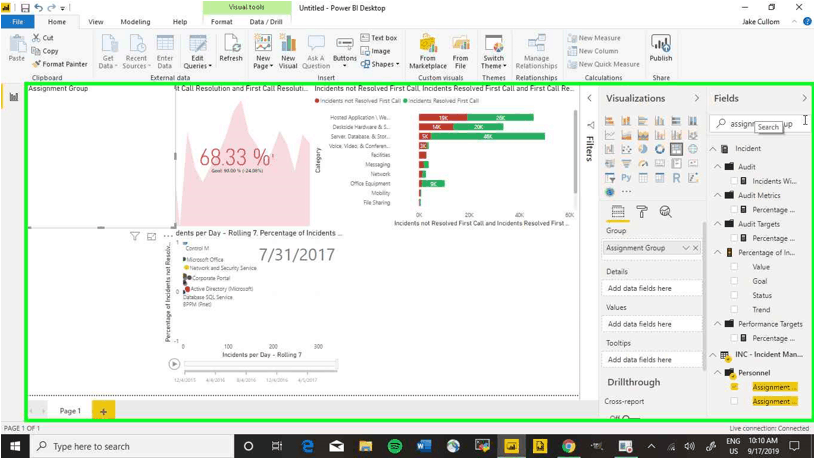The height and width of the screenshot is (459, 816).
Task: Select the stacked bar chart visual
Action: point(609,121)
